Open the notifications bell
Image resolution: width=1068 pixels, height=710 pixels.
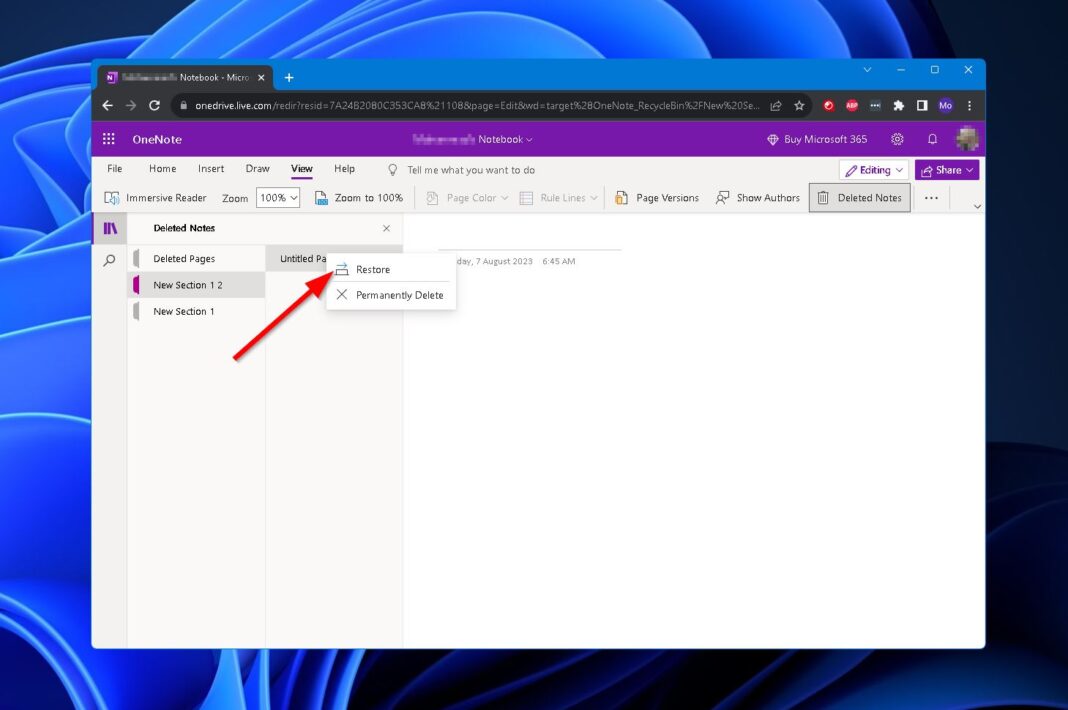[x=931, y=139]
